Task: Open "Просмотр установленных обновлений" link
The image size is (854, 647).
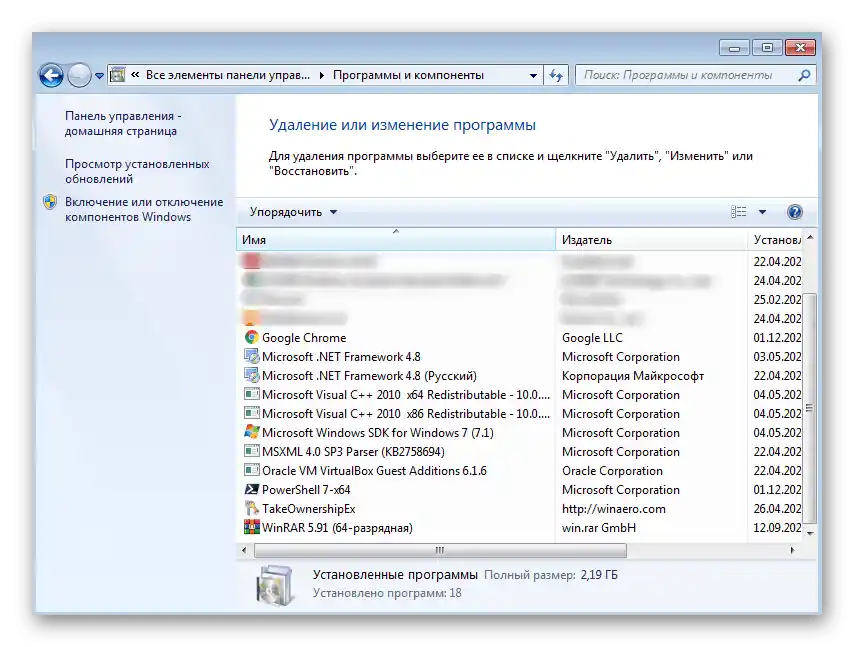Action: click(x=137, y=172)
